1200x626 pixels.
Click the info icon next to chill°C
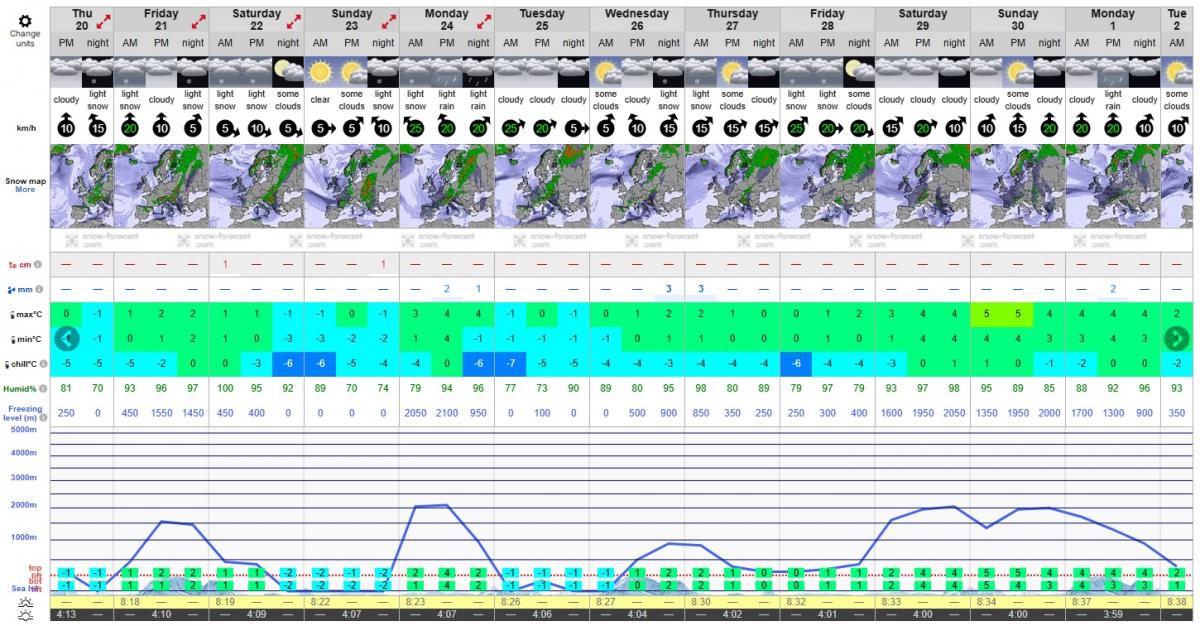tap(44, 363)
